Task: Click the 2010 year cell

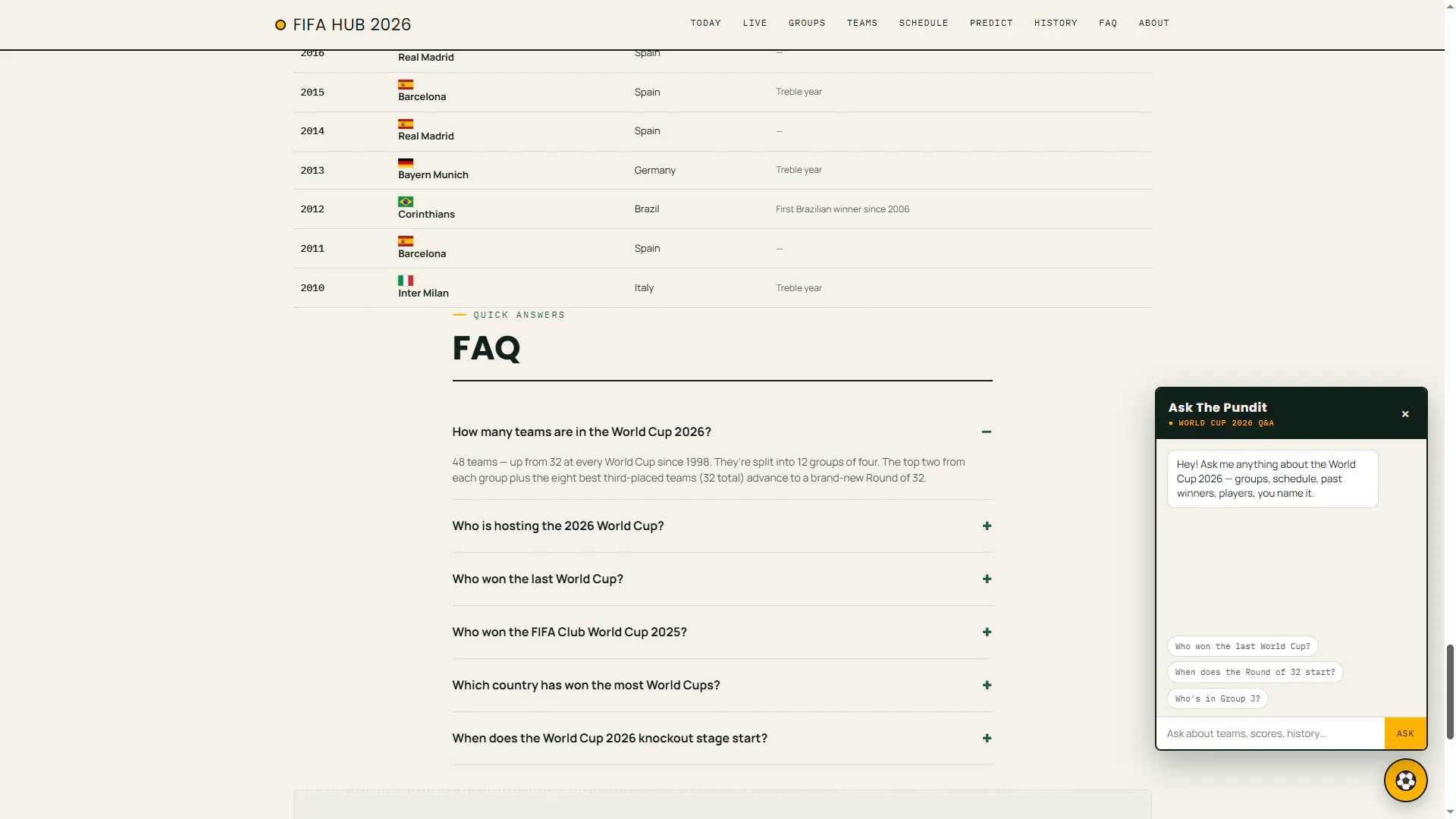Action: point(312,288)
